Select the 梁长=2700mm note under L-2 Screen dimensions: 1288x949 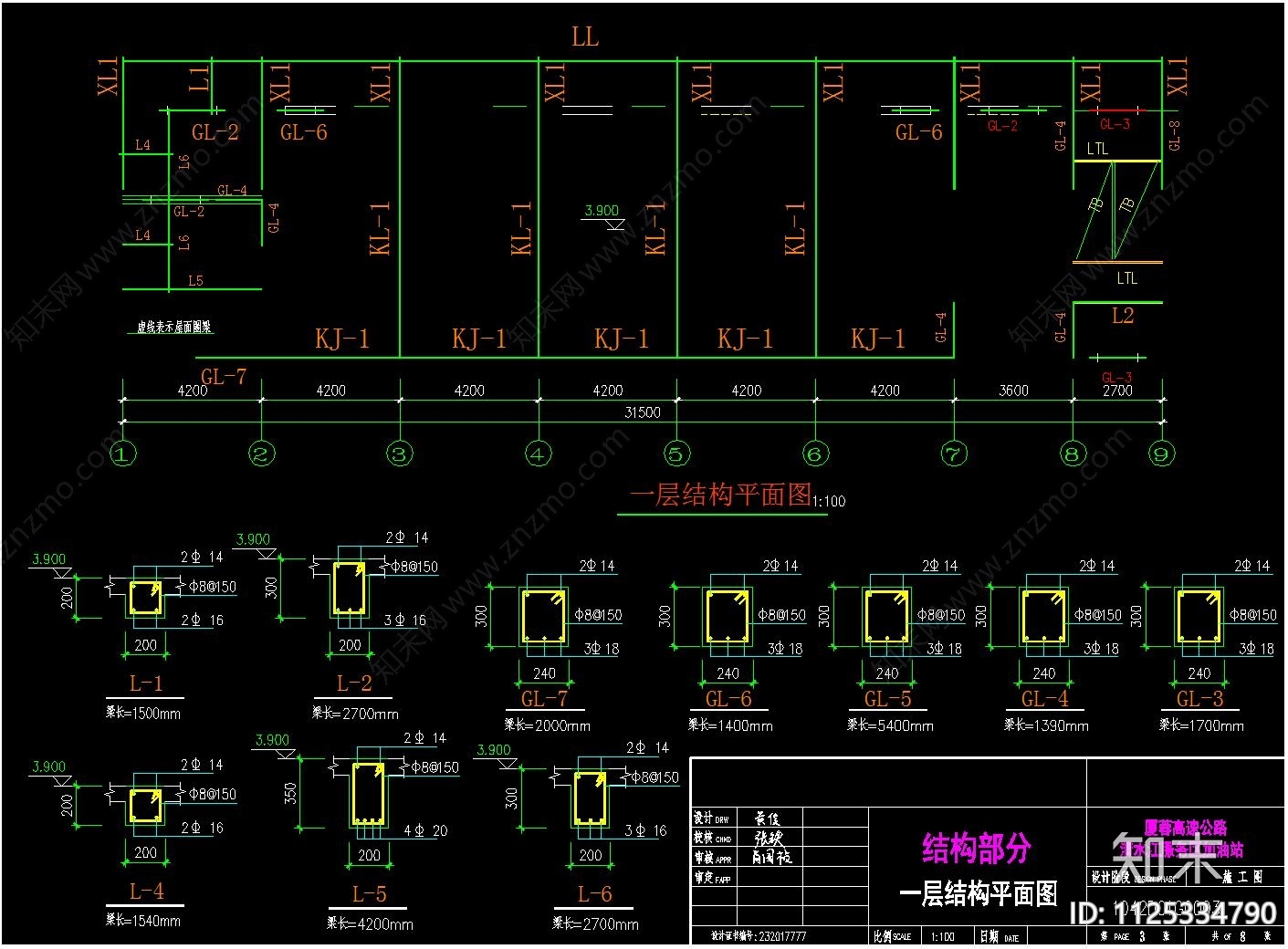point(355,714)
